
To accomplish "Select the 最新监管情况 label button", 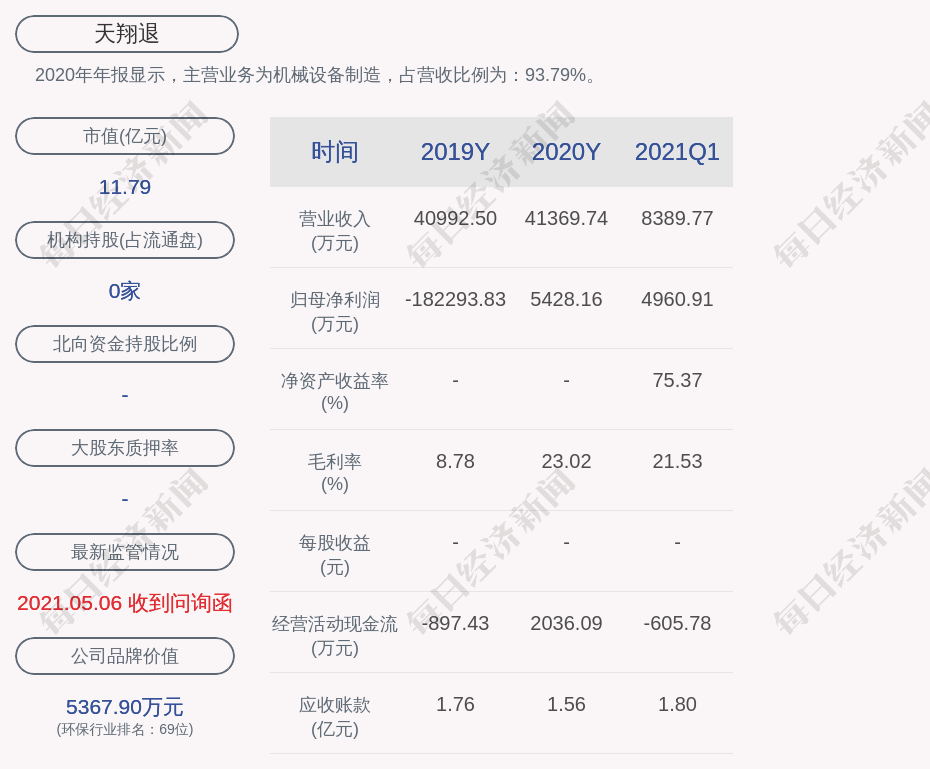I will (125, 552).
